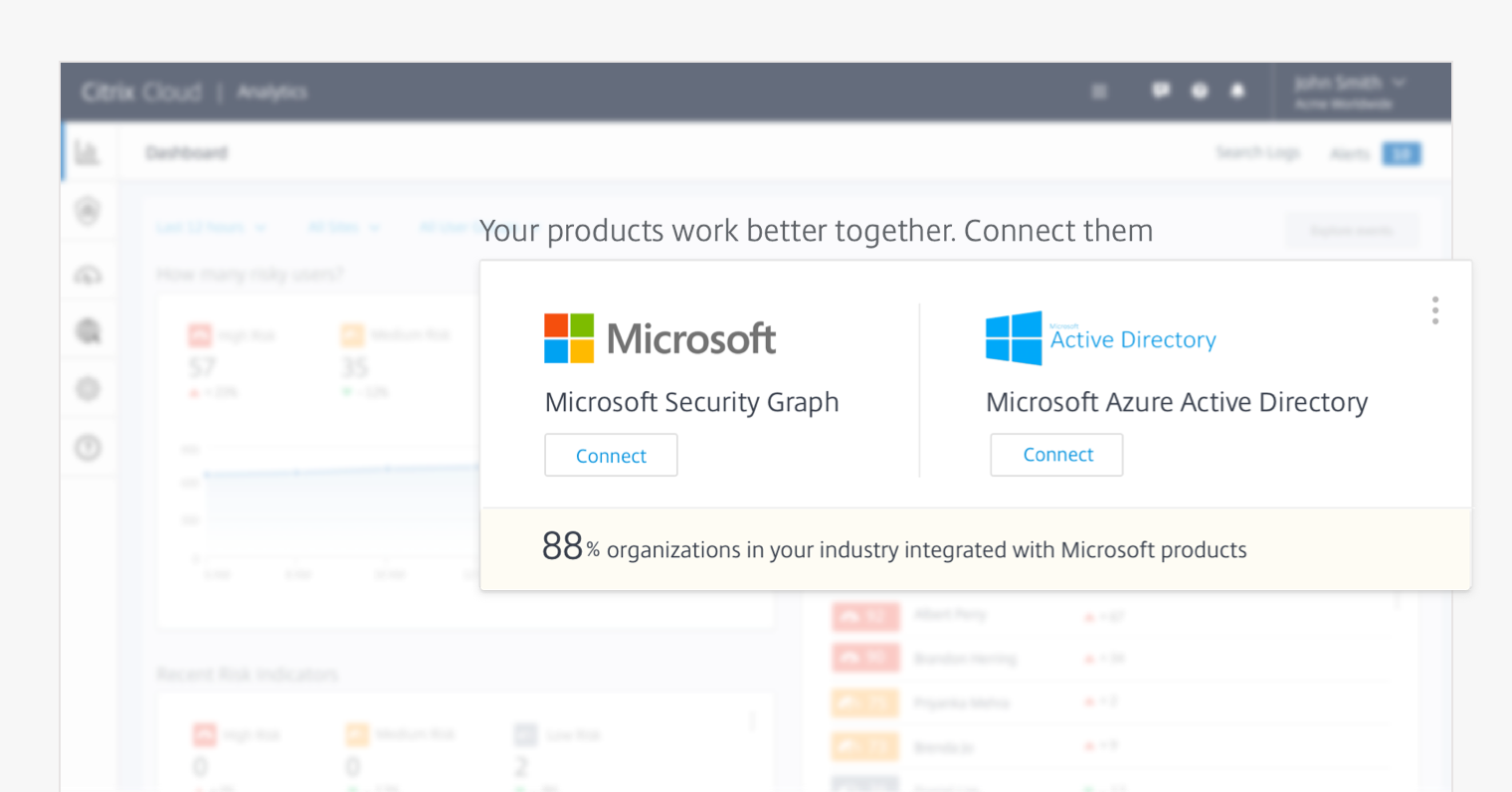This screenshot has width=1512, height=792.
Task: Connect Microsoft Azure Active Directory
Action: pos(1056,455)
